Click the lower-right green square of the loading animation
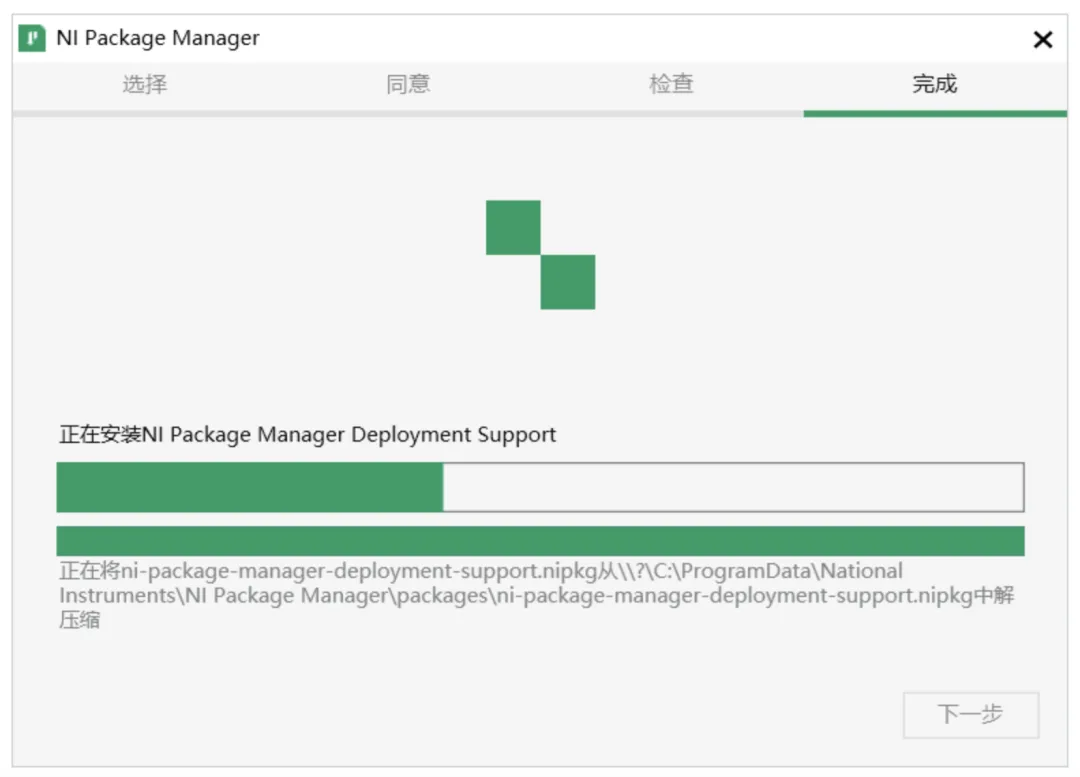This screenshot has height=777, width=1080. click(568, 282)
